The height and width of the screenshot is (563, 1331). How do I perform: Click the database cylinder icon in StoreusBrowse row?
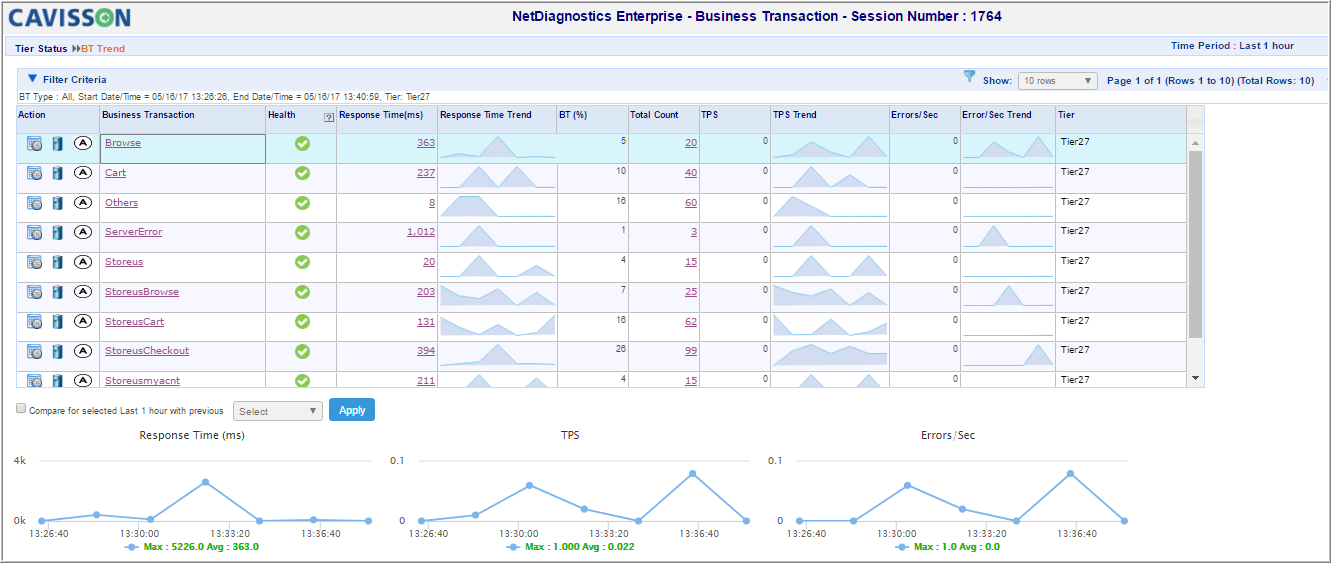[58, 293]
